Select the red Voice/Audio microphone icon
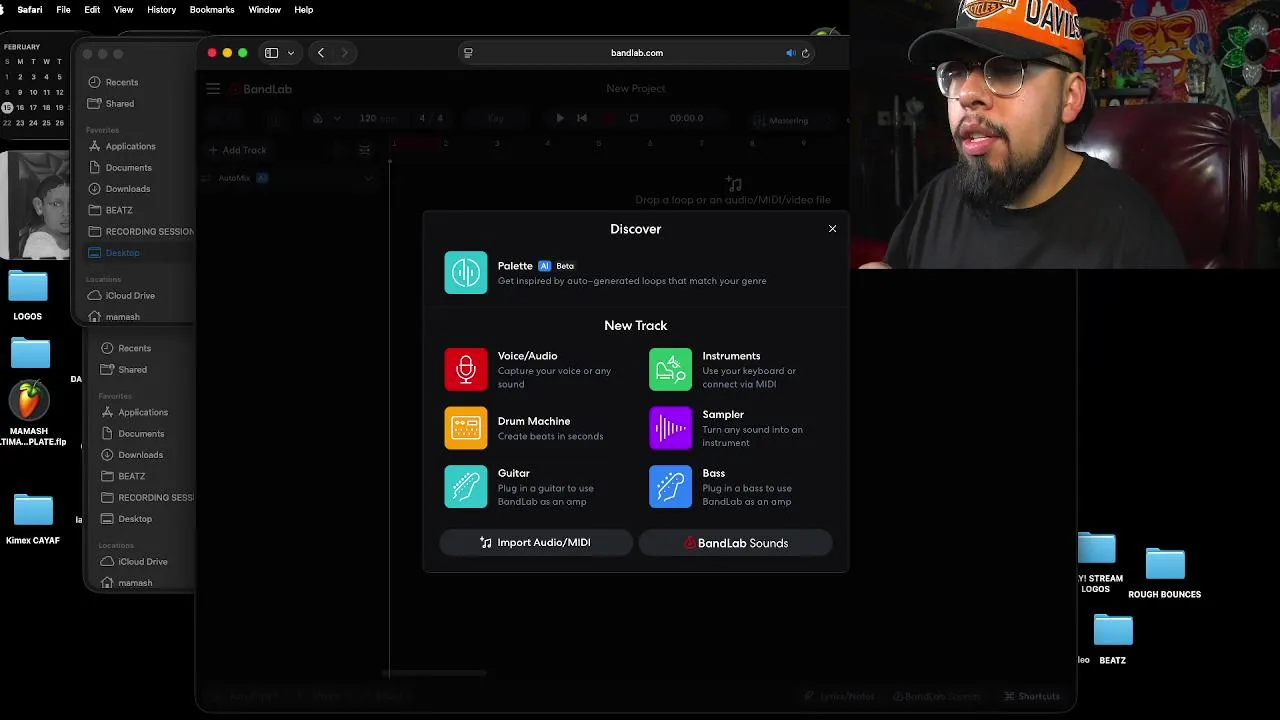This screenshot has width=1280, height=720. pyautogui.click(x=466, y=369)
